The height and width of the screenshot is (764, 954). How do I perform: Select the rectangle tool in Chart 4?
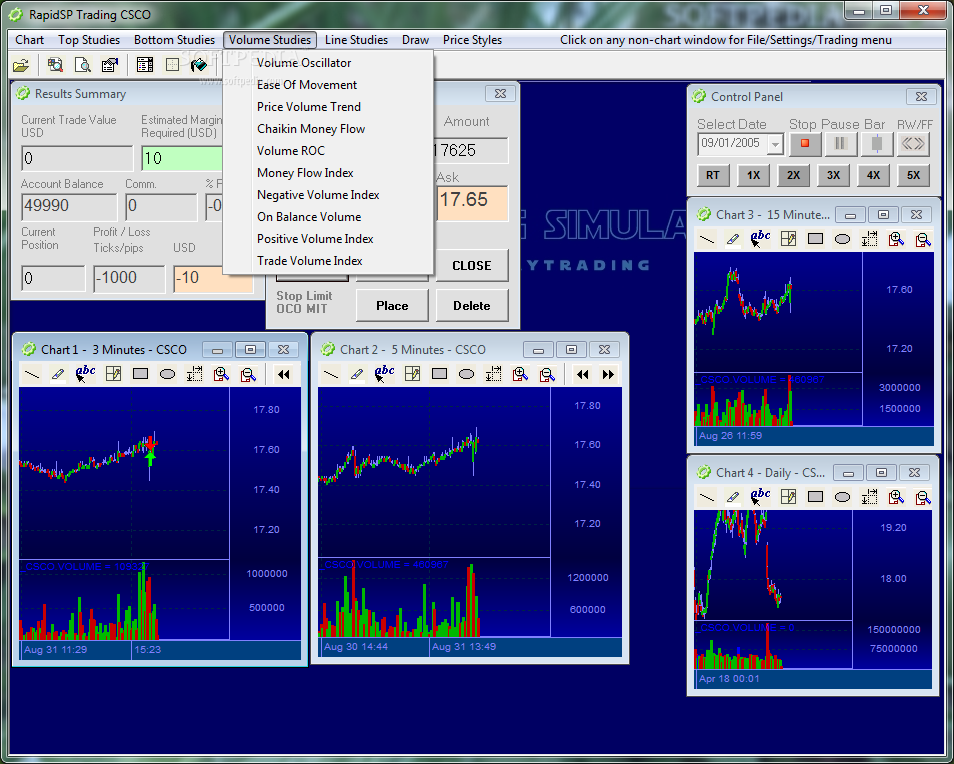pyautogui.click(x=815, y=497)
